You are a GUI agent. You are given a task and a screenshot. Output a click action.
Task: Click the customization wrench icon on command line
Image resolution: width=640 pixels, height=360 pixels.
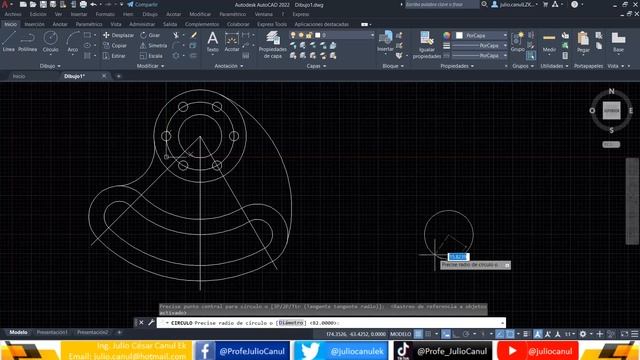click(x=151, y=322)
